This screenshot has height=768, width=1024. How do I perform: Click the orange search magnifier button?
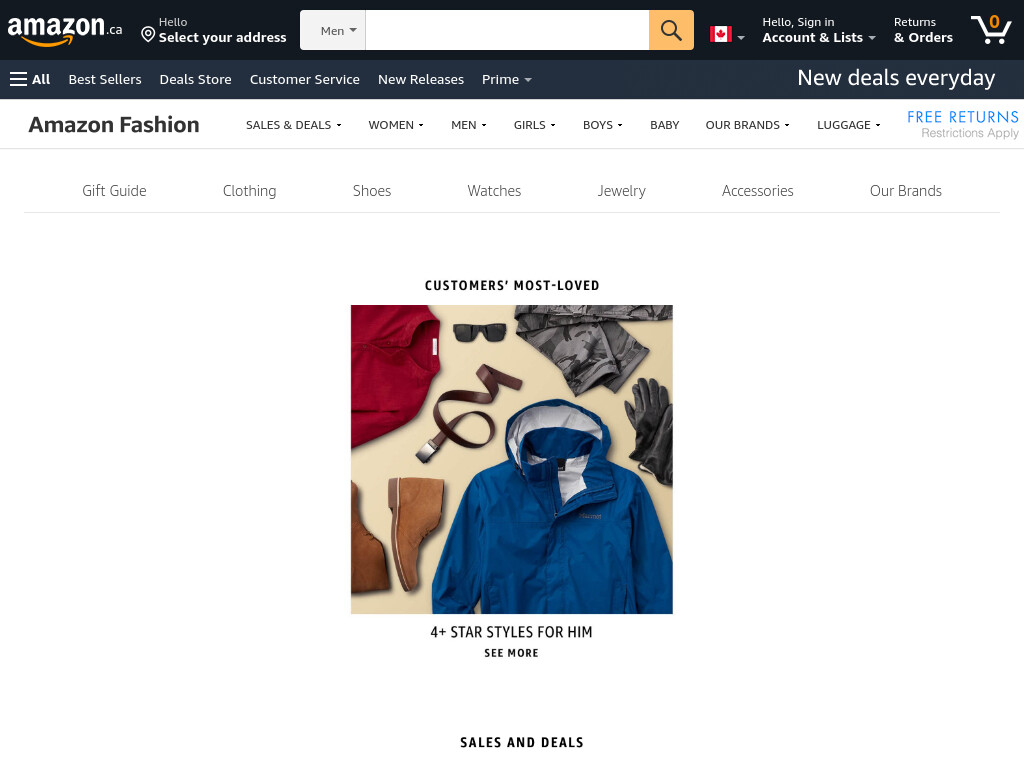coord(671,30)
